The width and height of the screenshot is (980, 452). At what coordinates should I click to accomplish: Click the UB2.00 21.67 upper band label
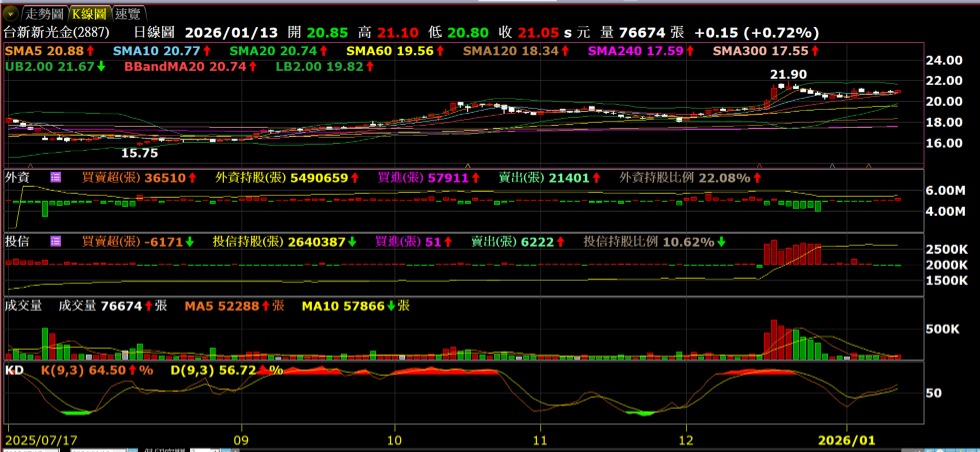[x=56, y=66]
